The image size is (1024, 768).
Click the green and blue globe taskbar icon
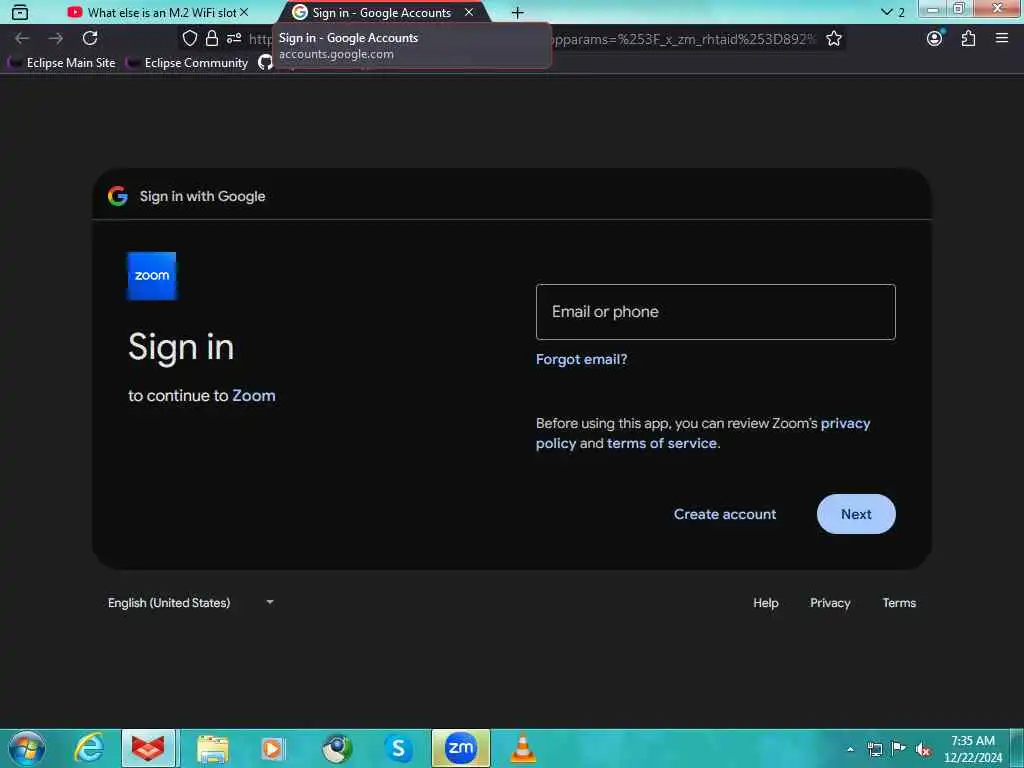(x=337, y=748)
